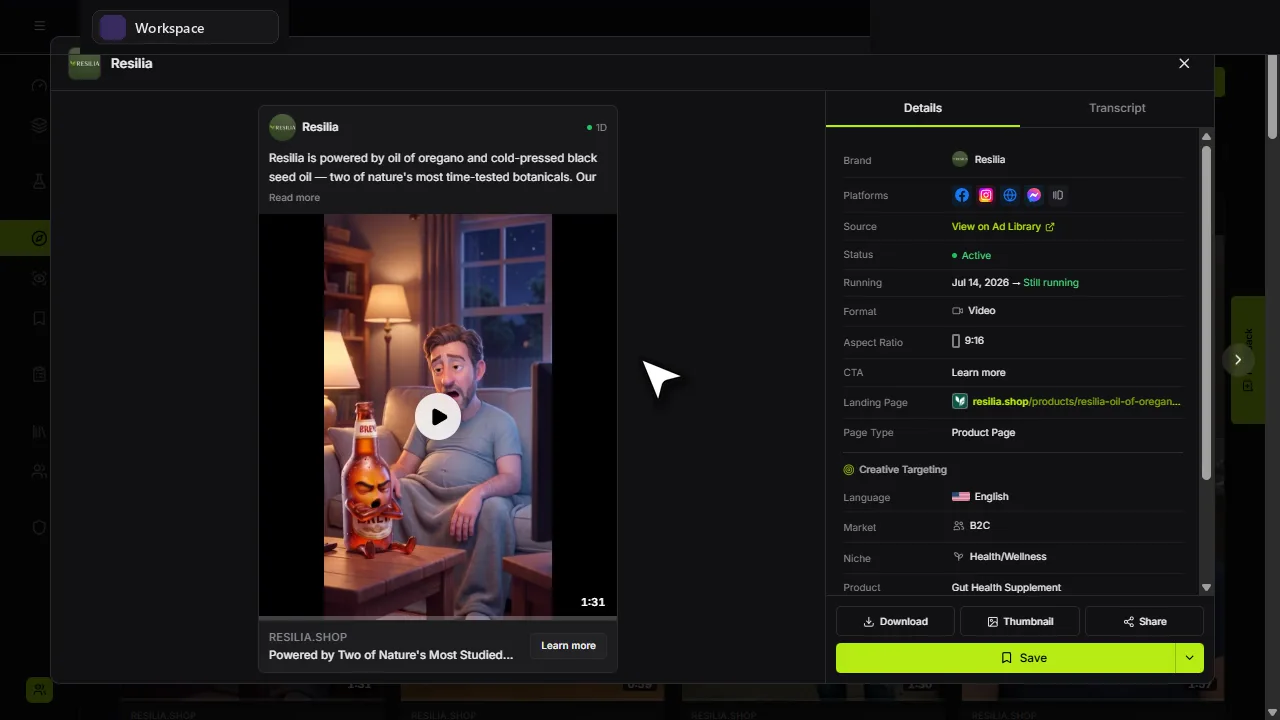Open the bookmark icon in the sidebar
This screenshot has width=1280, height=720.
tap(39, 319)
